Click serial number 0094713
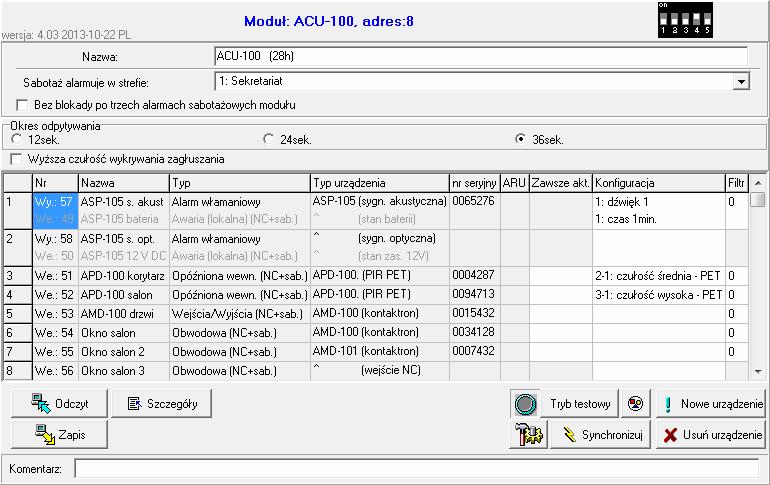Screen dimensions: 770x485 point(473,294)
